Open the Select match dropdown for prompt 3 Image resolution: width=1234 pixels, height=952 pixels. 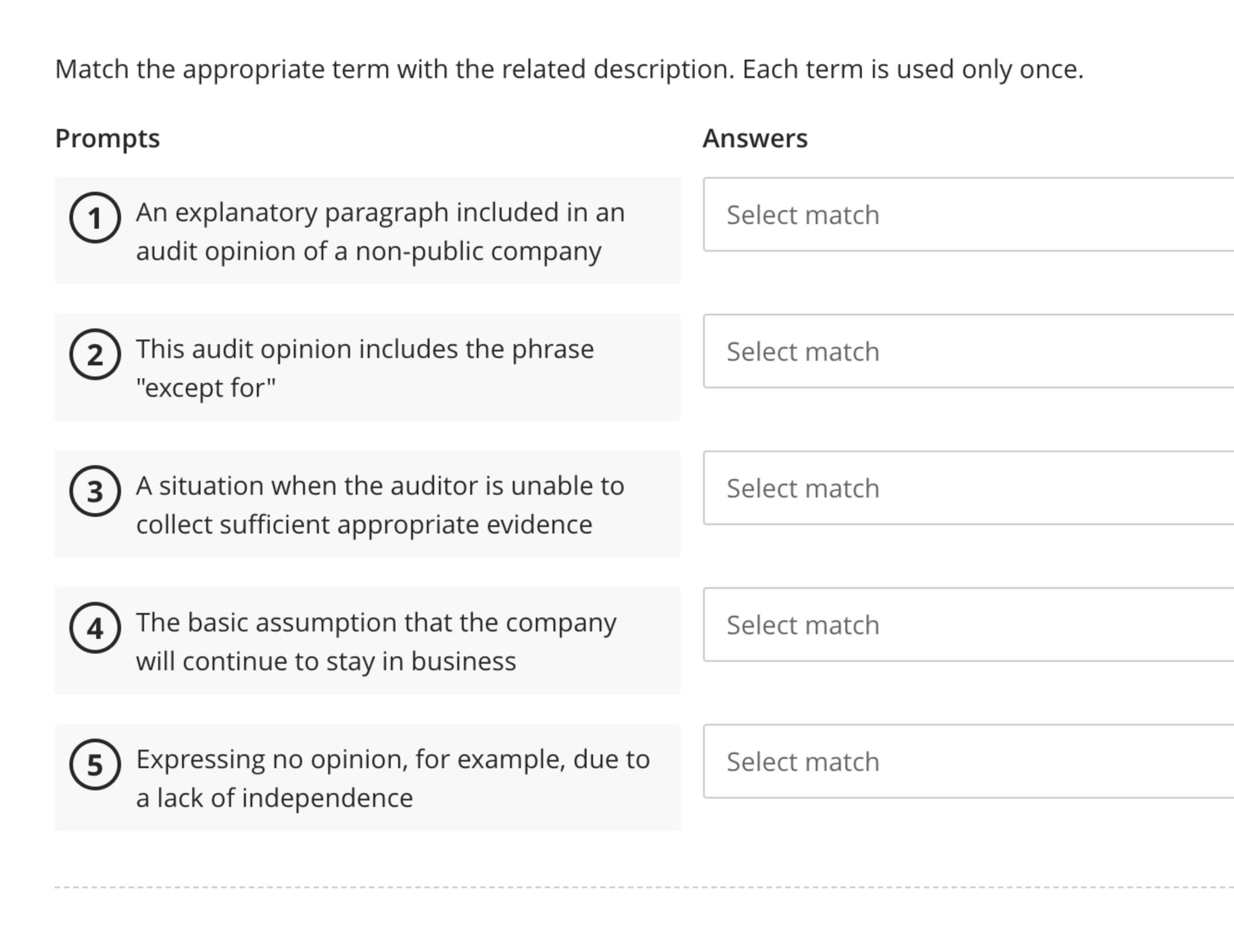tap(961, 488)
